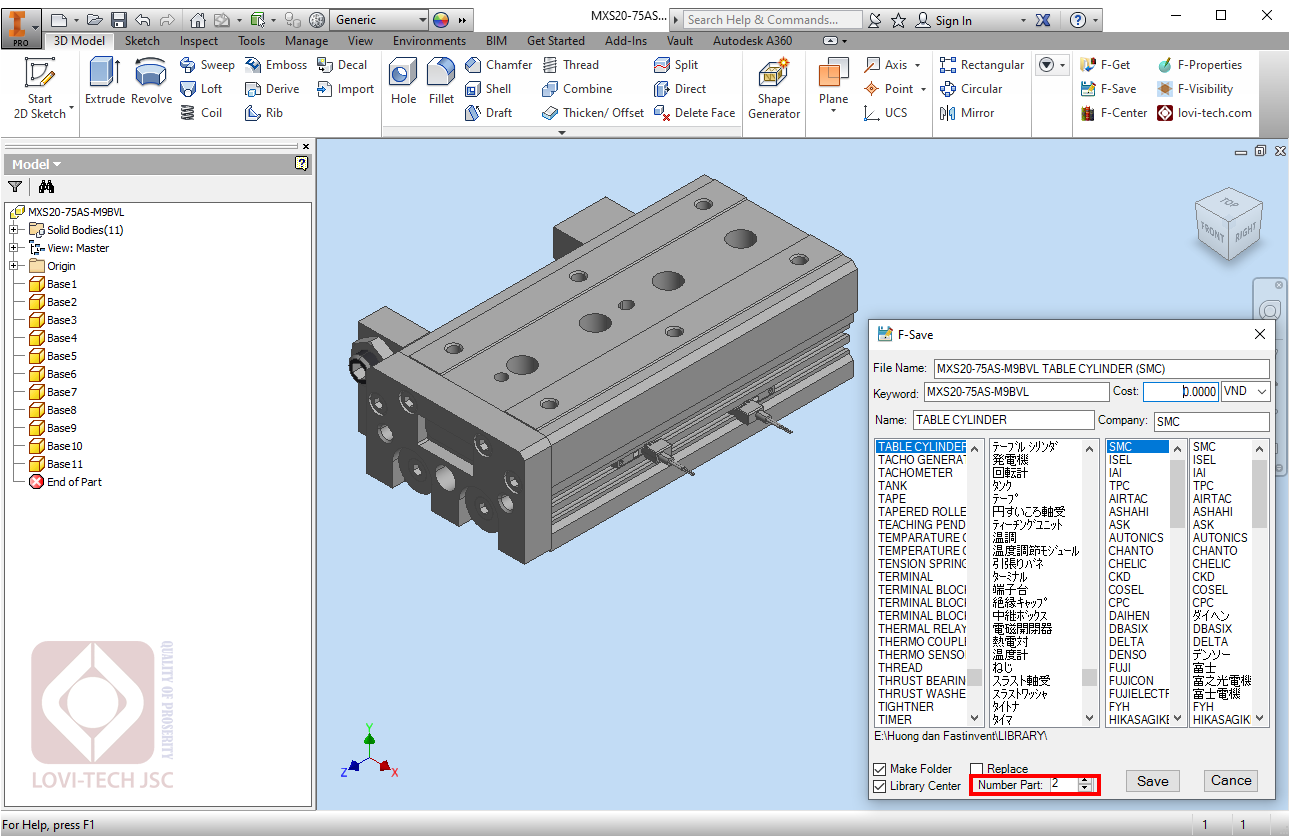Toggle the Make Folder checkbox
This screenshot has width=1289, height=837.
point(880,769)
